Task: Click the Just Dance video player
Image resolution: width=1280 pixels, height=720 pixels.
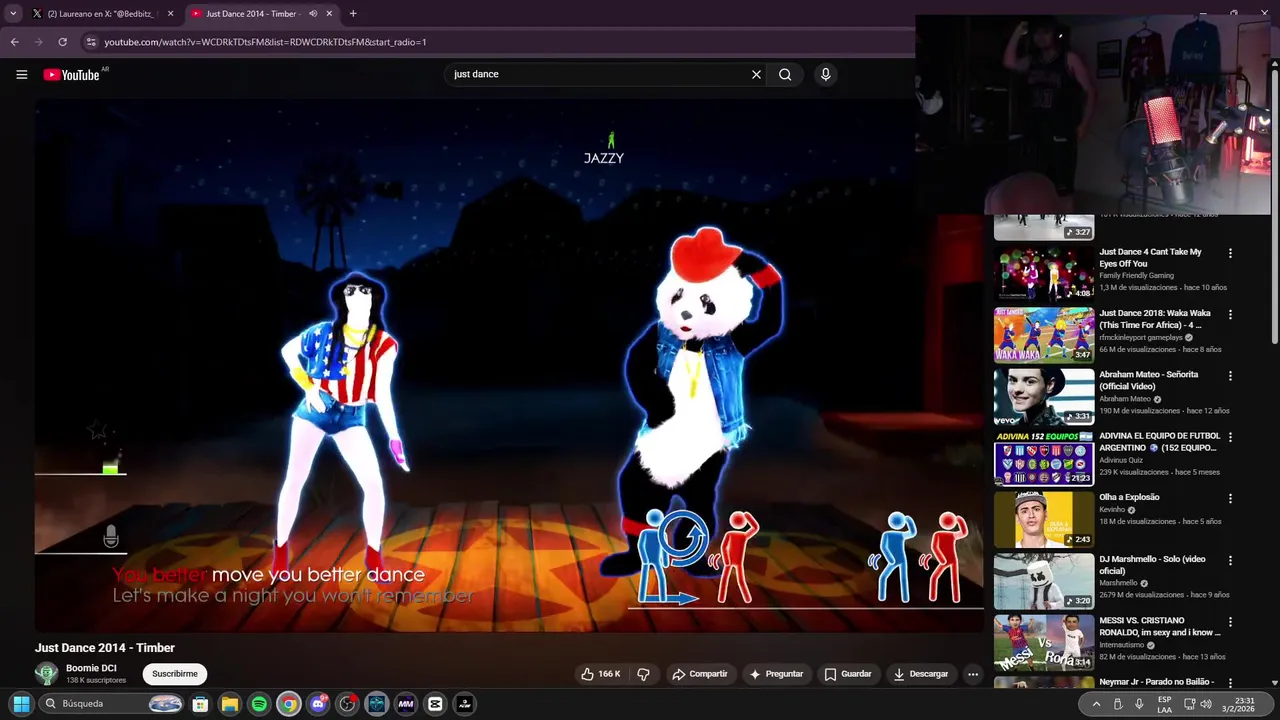Action: point(509,367)
